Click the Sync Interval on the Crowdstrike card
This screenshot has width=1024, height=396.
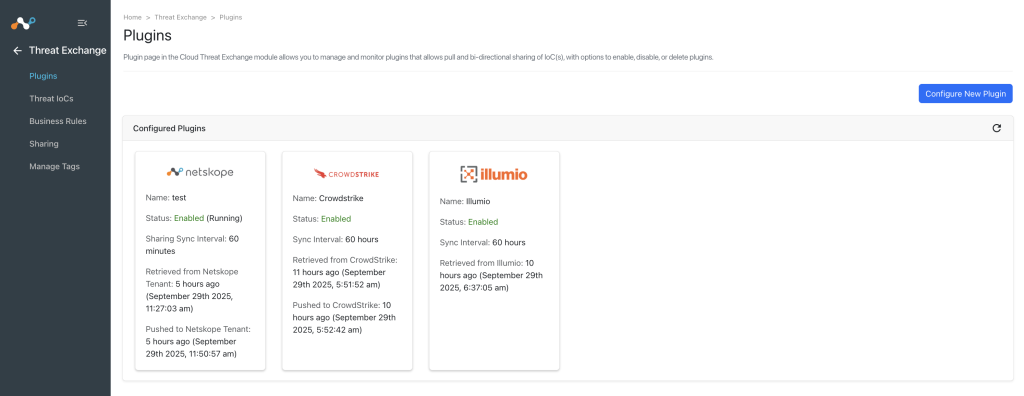click(335, 239)
